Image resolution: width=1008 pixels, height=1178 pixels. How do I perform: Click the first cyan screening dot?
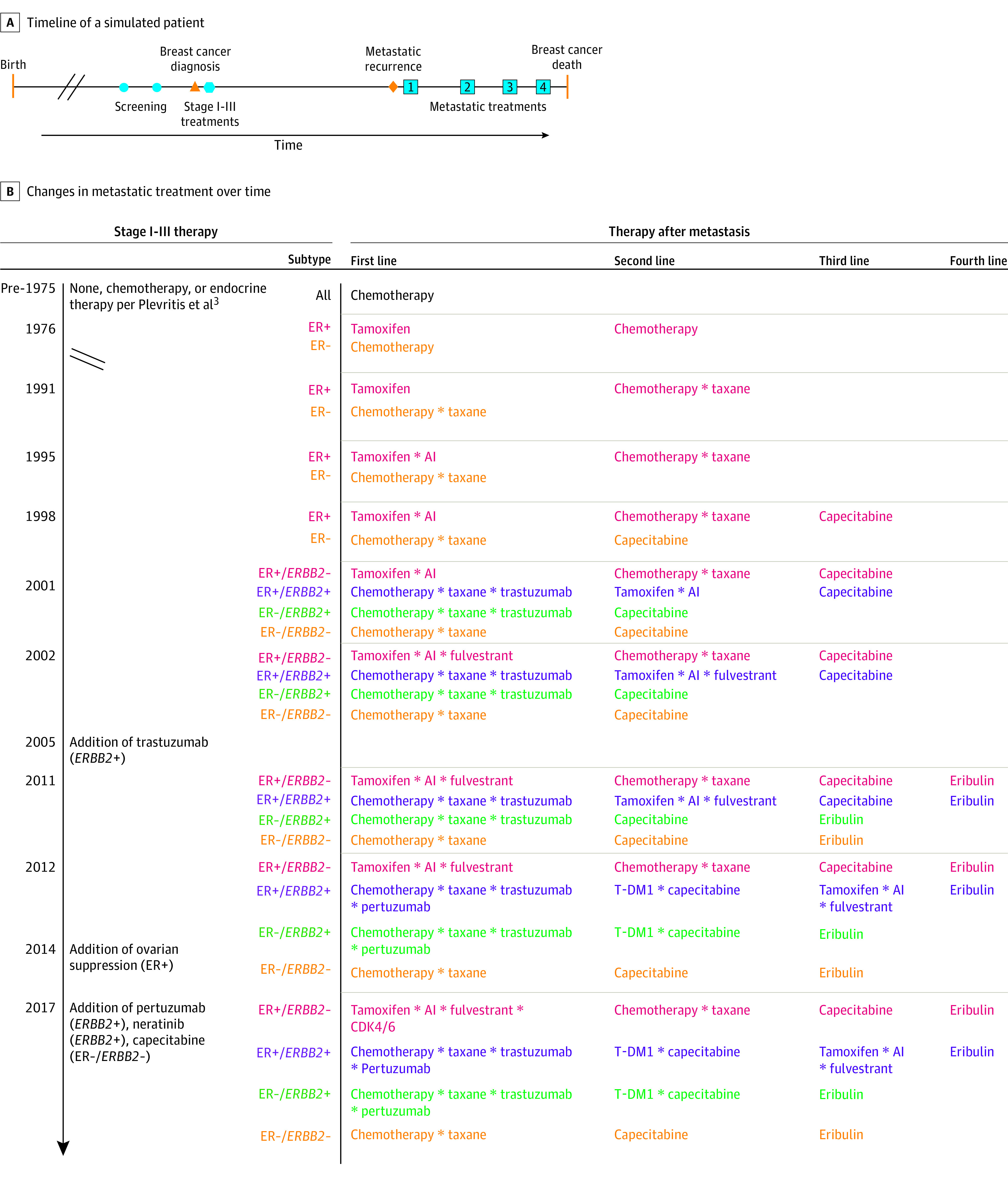tap(124, 87)
